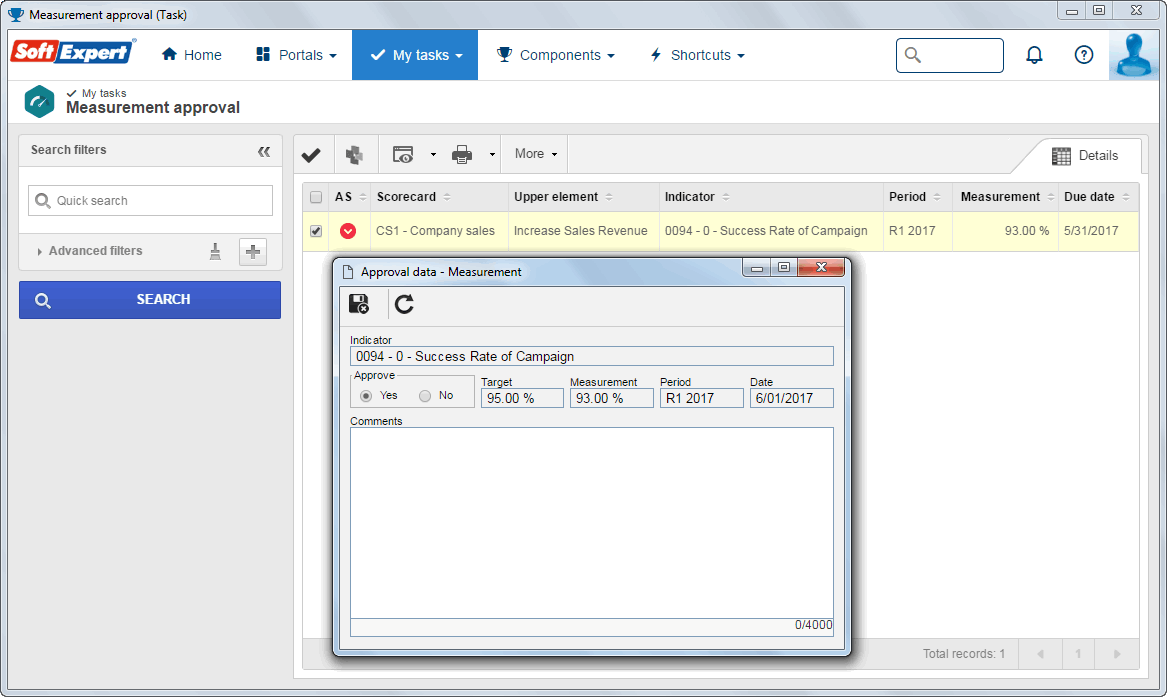Click the save and exit disk icon
1167x697 pixels.
click(x=359, y=303)
